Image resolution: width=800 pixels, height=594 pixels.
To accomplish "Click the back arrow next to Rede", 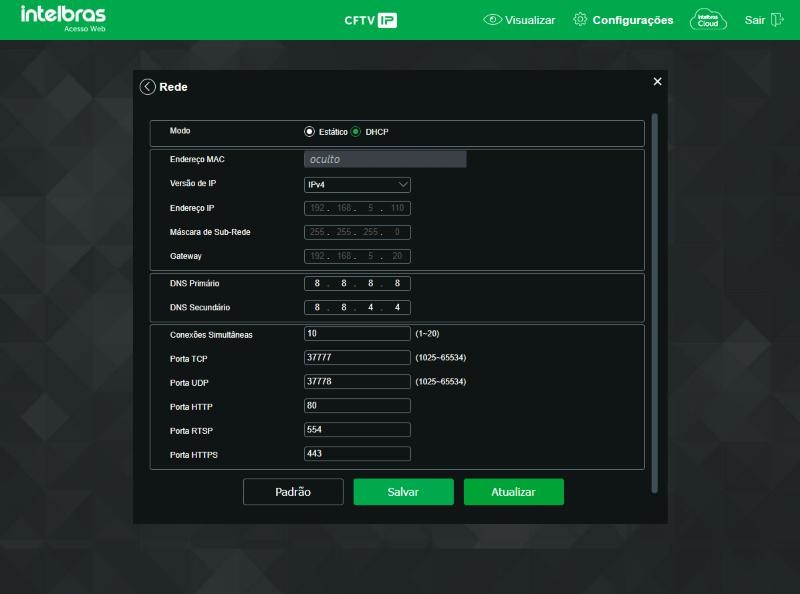I will [x=147, y=87].
